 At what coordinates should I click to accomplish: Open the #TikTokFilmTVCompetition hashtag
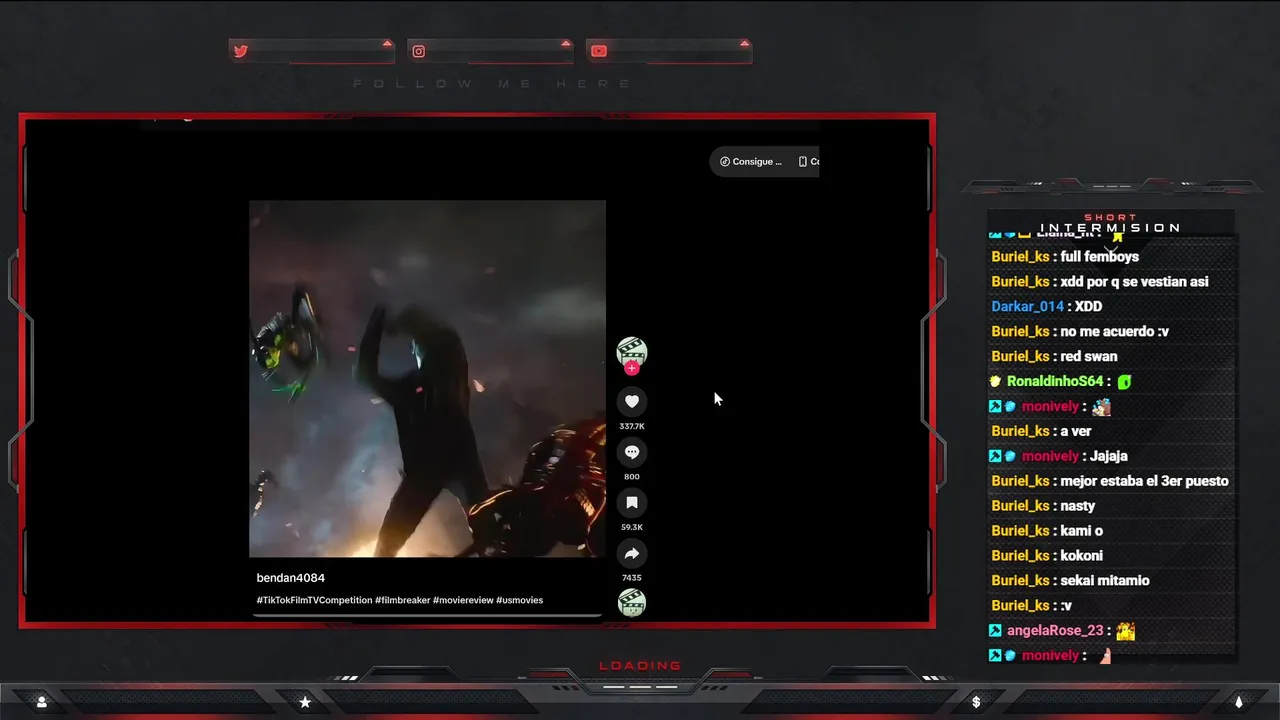click(x=314, y=600)
